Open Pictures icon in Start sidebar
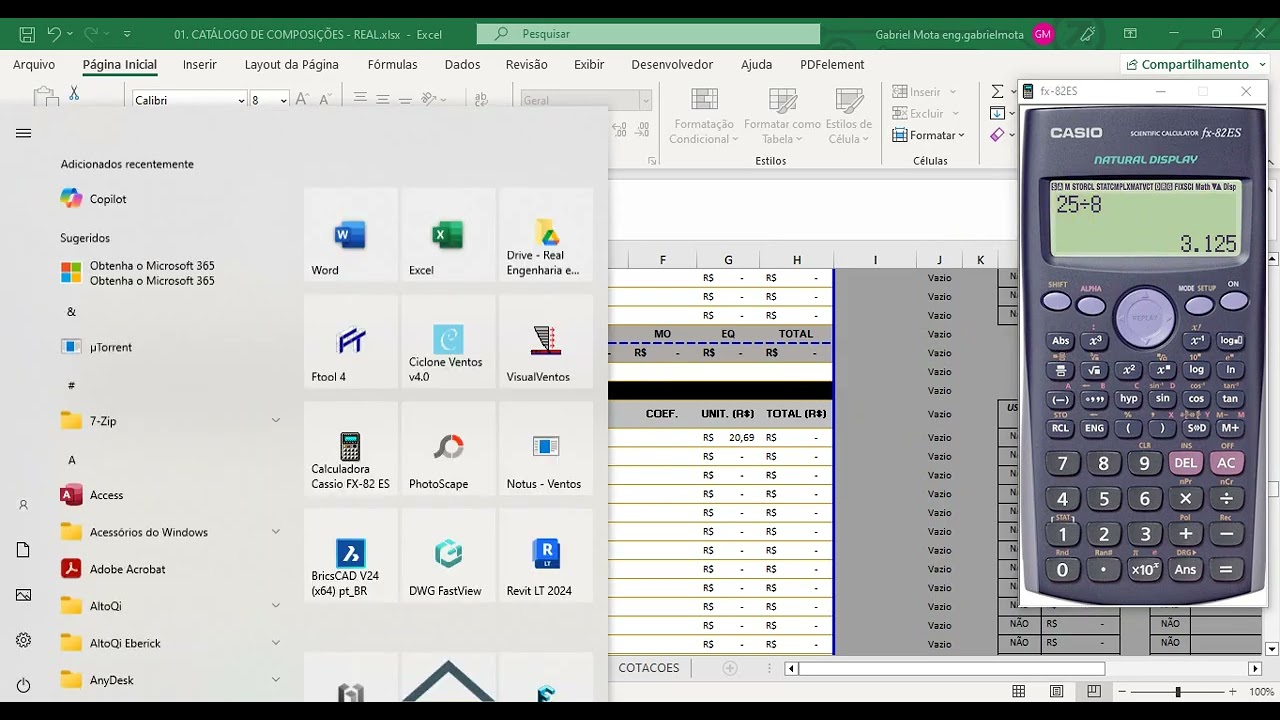This screenshot has height=720, width=1280. click(x=24, y=595)
